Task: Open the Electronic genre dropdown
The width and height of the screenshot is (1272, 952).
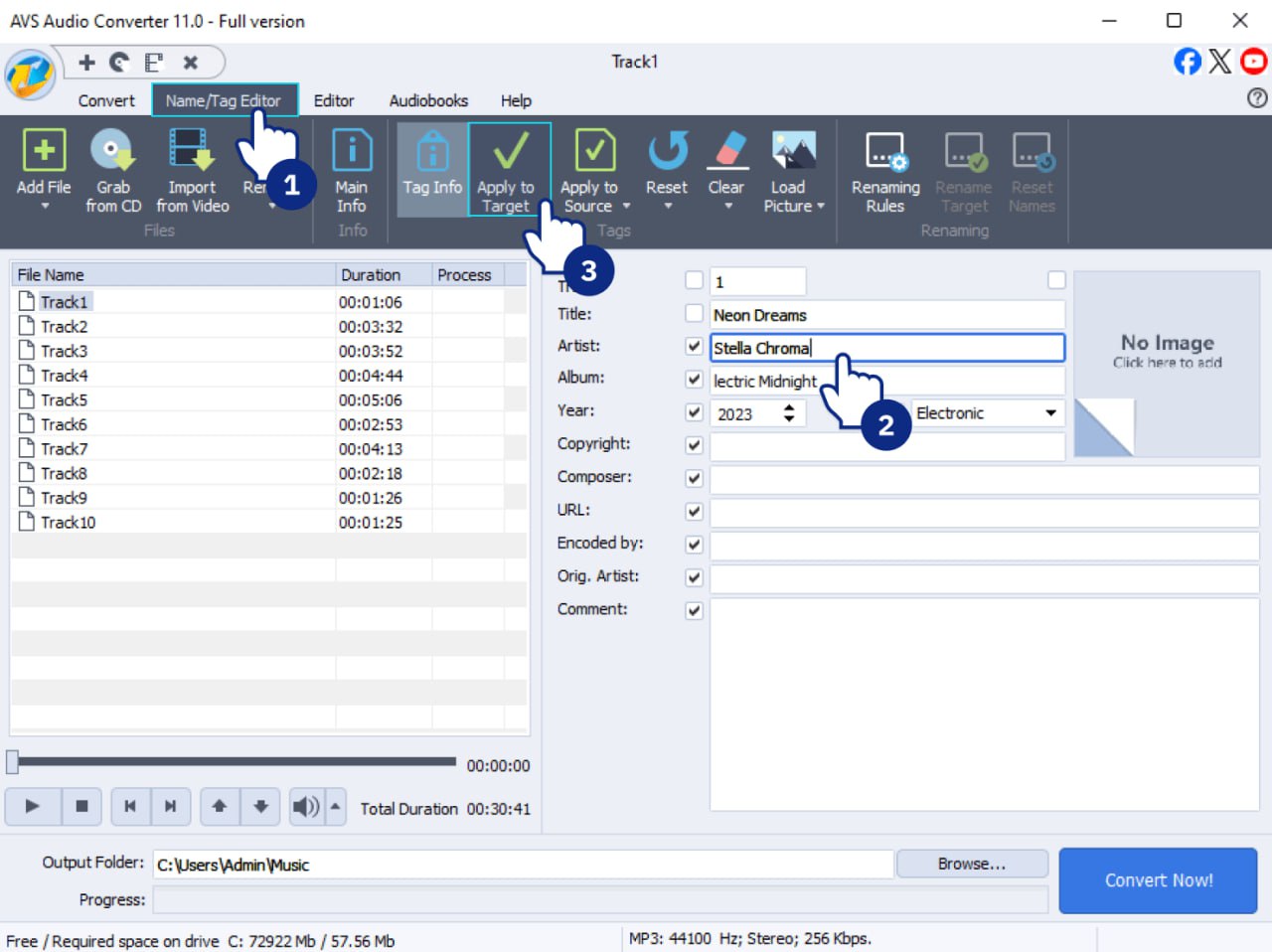Action: point(1050,412)
